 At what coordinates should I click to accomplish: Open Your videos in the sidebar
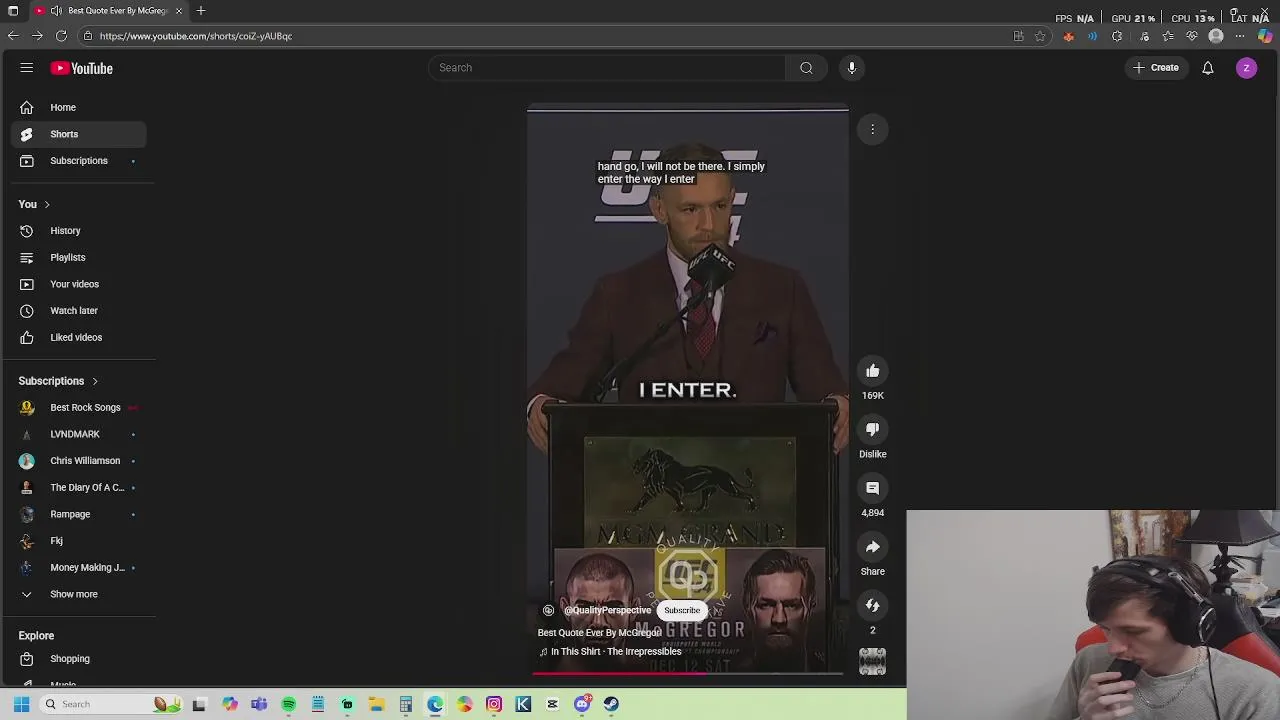78,284
